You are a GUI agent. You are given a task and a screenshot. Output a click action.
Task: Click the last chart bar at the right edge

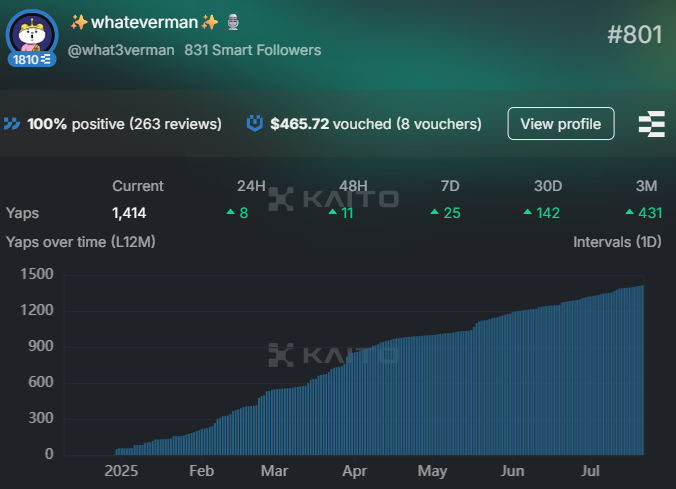click(642, 370)
